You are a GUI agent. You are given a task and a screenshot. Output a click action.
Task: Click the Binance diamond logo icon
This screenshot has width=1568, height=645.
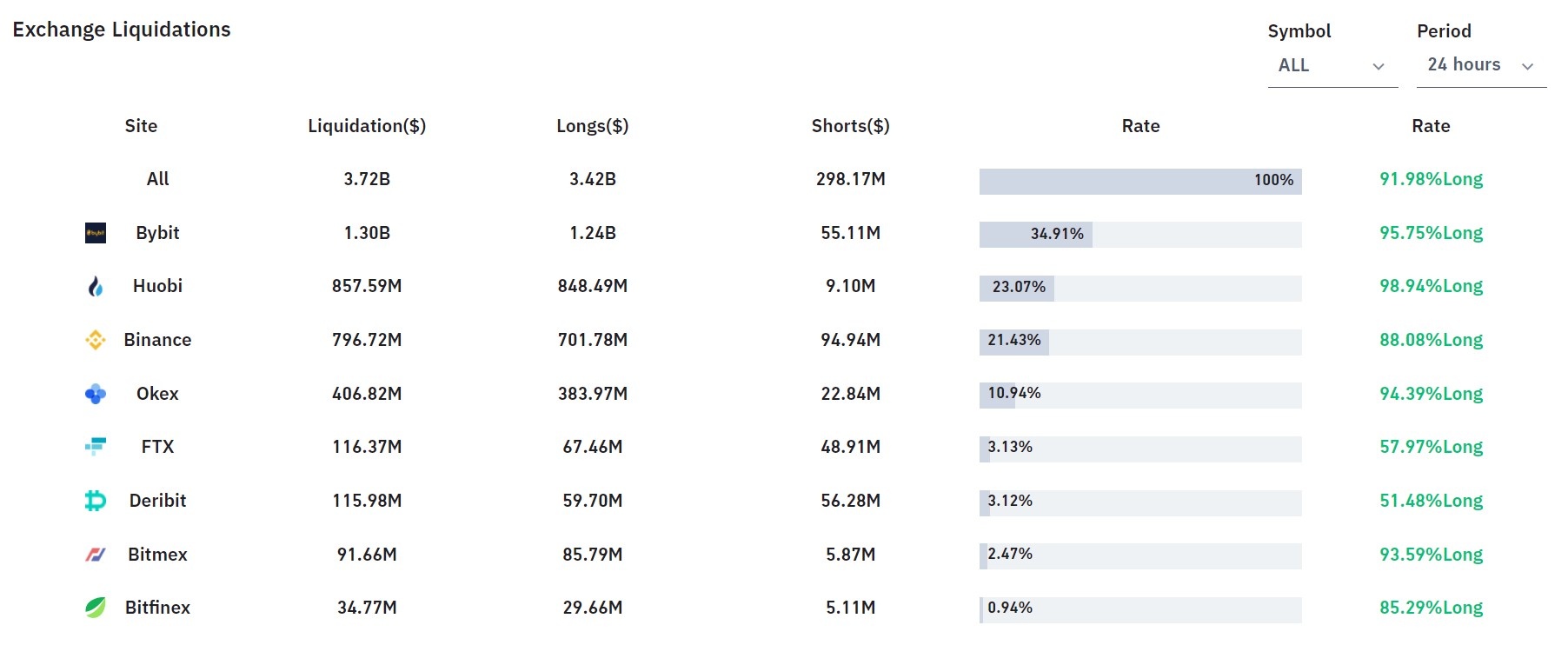point(96,340)
